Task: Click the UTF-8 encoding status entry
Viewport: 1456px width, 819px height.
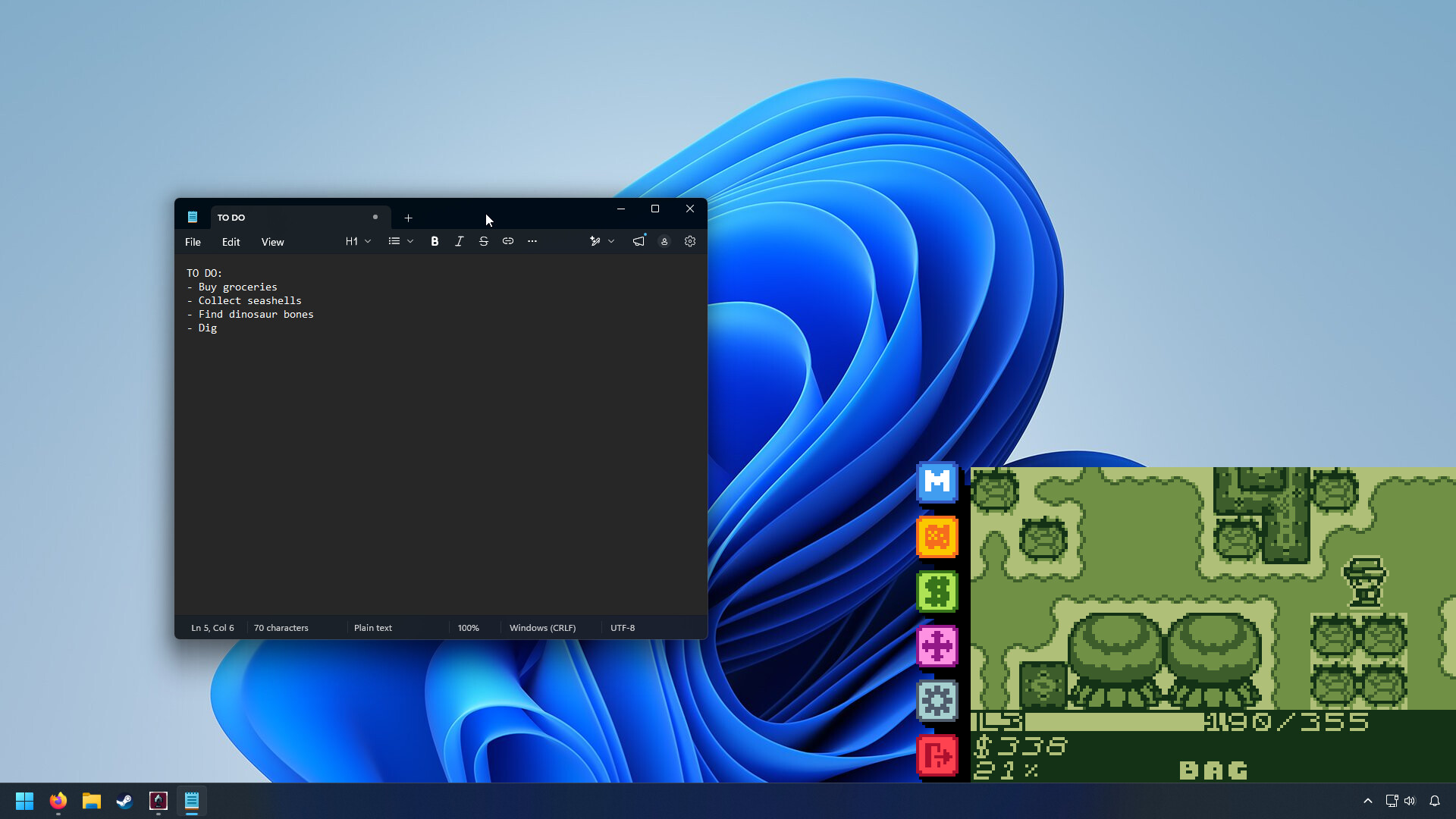Action: (x=623, y=628)
